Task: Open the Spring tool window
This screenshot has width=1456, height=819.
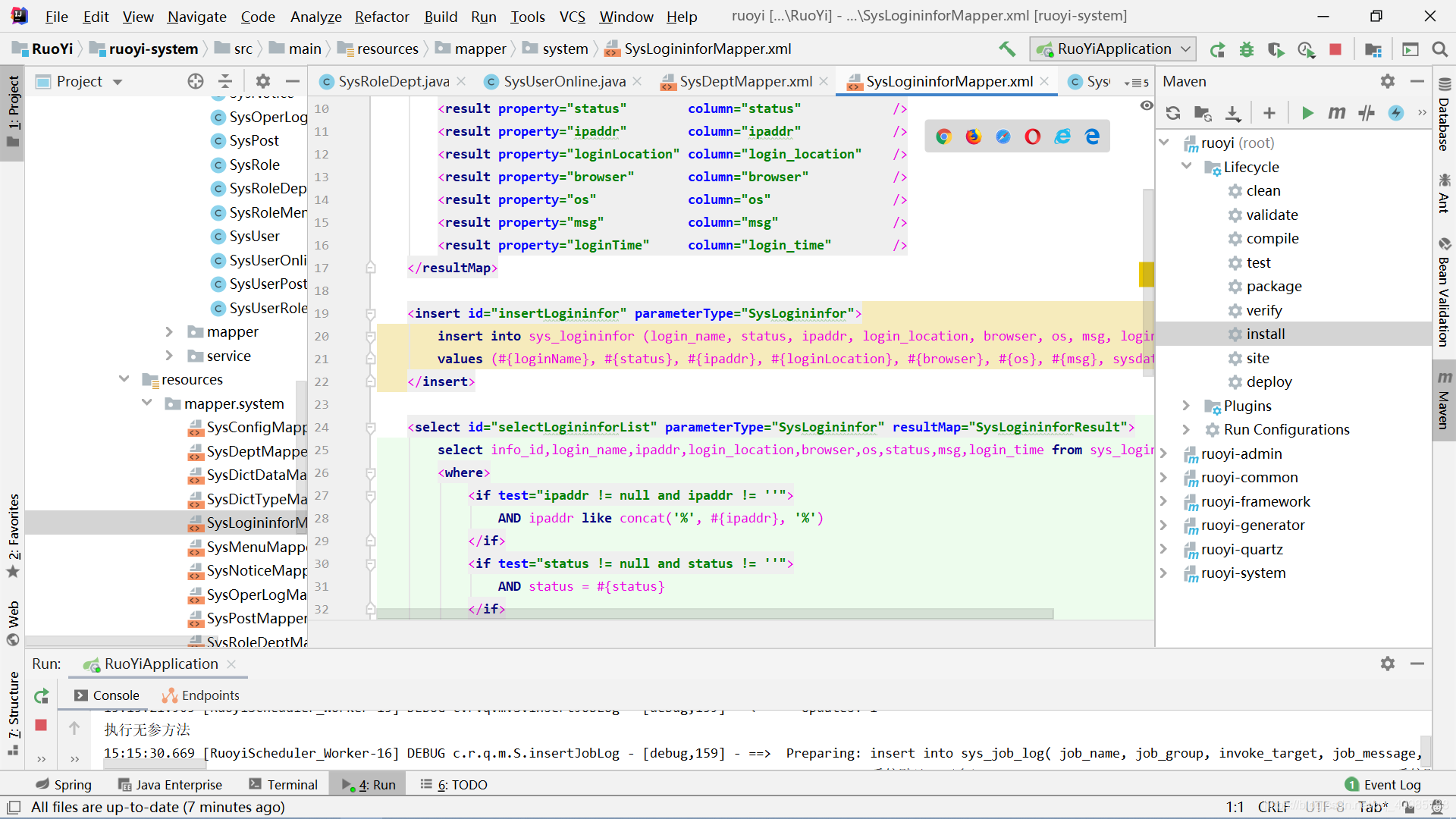Action: click(64, 785)
